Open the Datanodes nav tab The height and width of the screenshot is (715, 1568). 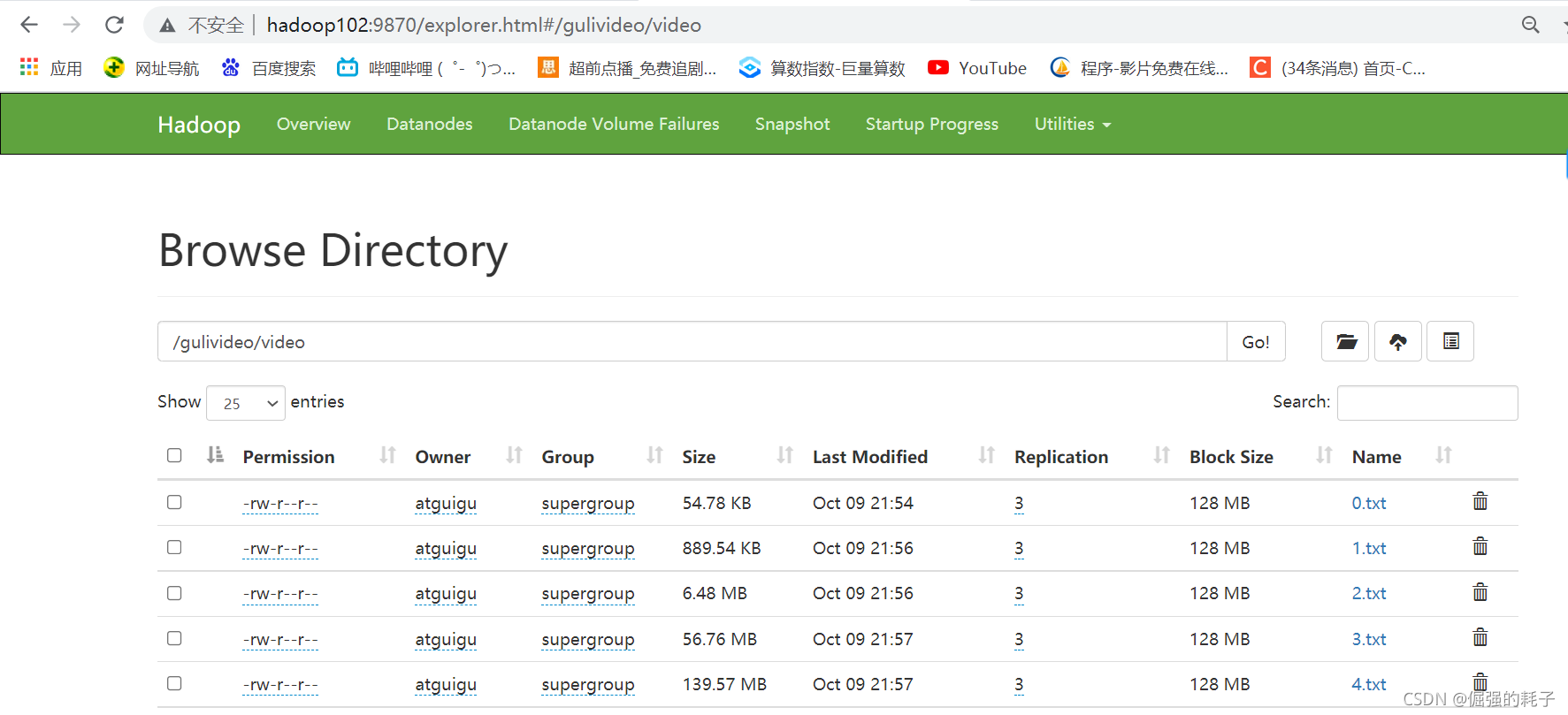[430, 125]
